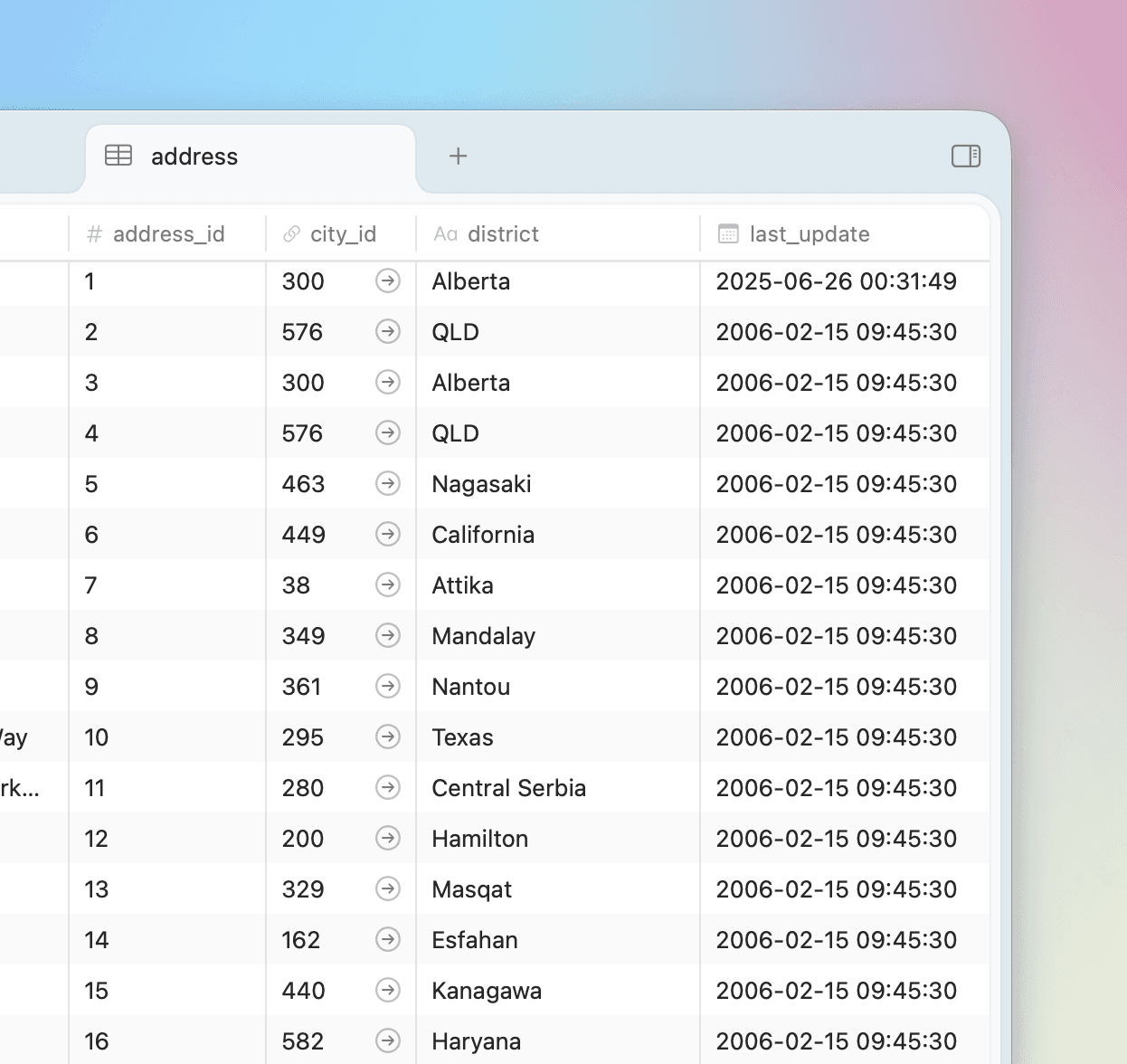The image size is (1127, 1064).
Task: Click the calendar icon beside last_update
Action: pos(726,233)
